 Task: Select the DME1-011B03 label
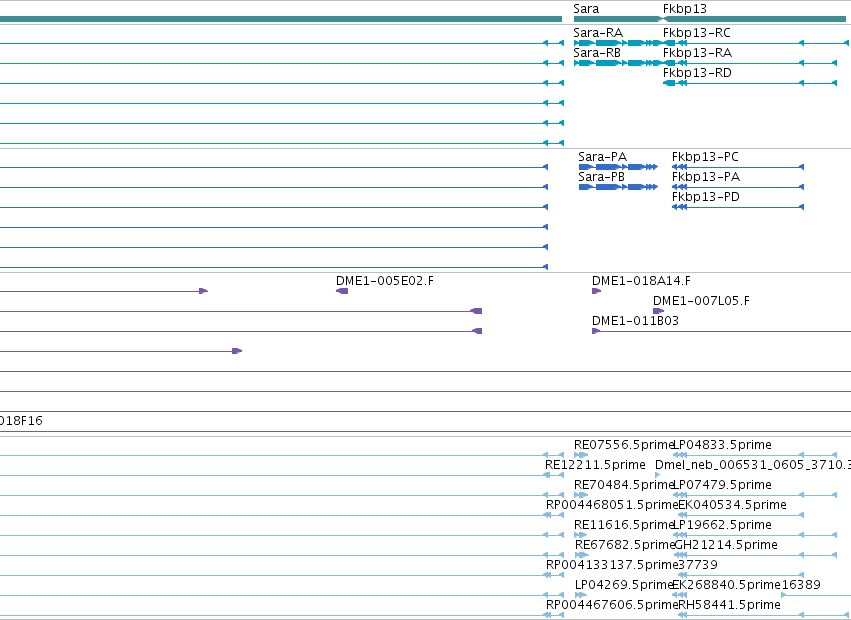coord(636,321)
